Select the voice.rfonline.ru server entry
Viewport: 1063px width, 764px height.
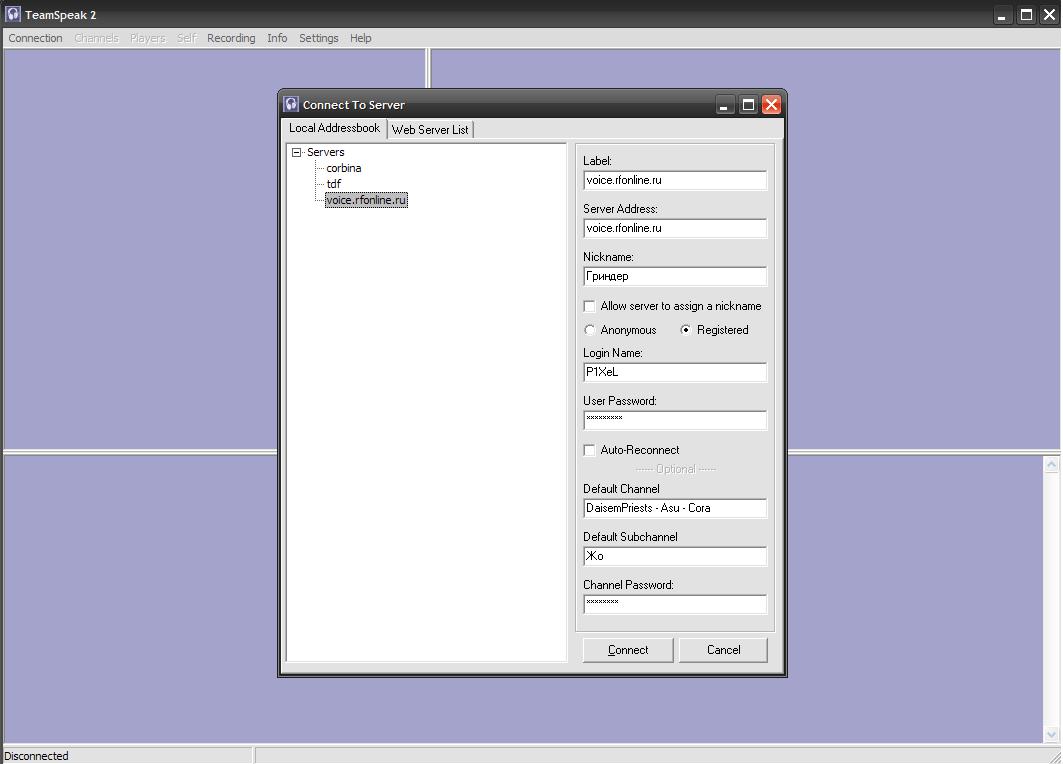(x=366, y=200)
